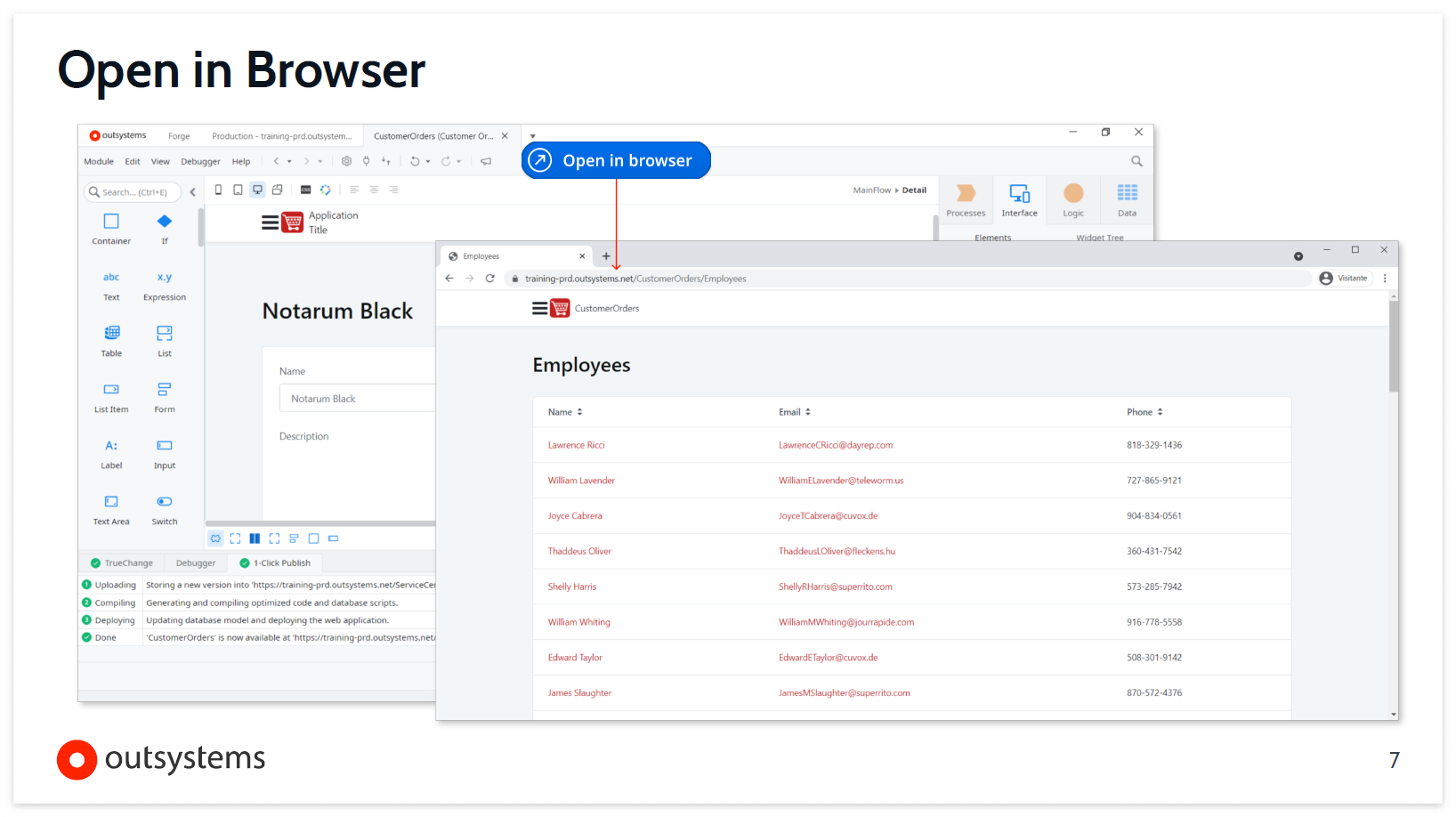Sort employees by Name column
This screenshot has height=817, width=1456.
pyautogui.click(x=565, y=412)
